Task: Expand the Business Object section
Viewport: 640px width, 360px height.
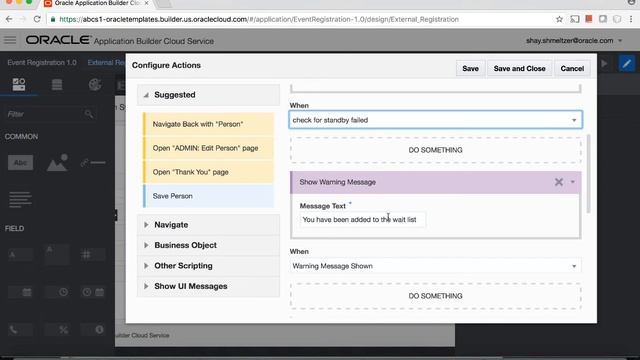Action: pyautogui.click(x=208, y=245)
